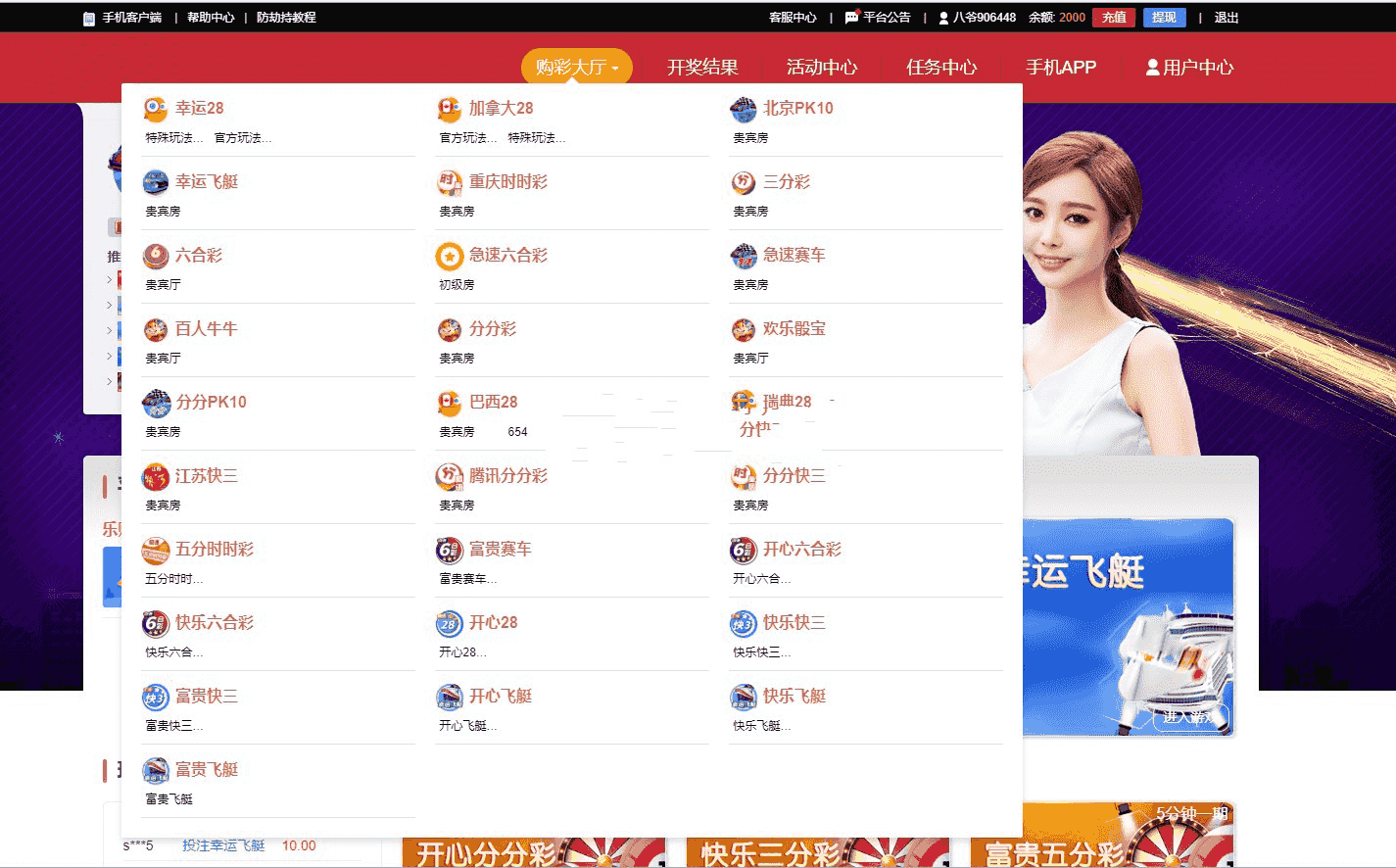Click the 腾讯分分彩 icon
Image resolution: width=1396 pixels, height=868 pixels.
tap(449, 476)
